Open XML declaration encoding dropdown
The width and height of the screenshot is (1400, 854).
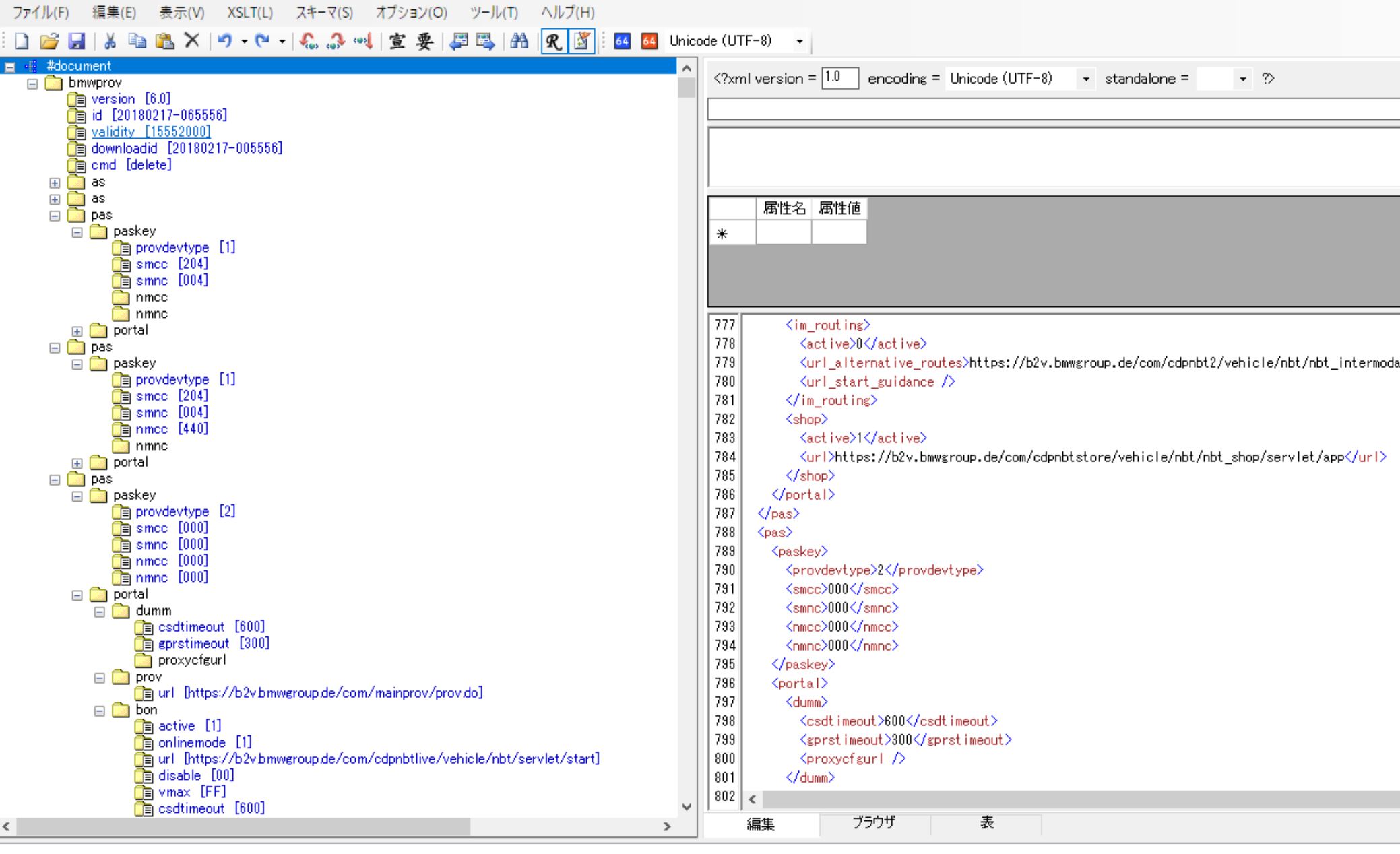tap(1085, 79)
